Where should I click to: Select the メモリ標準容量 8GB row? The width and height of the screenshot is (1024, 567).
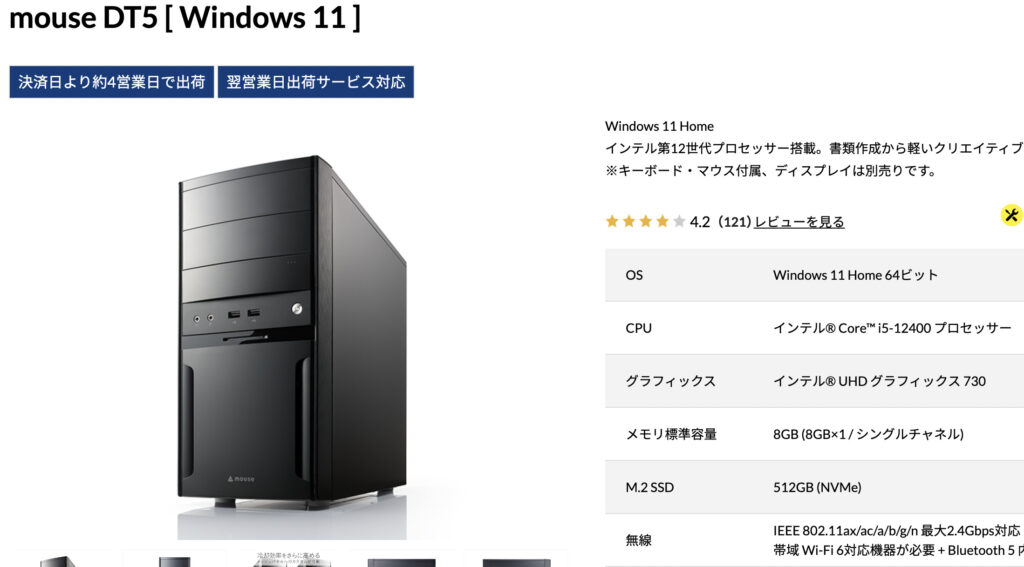814,434
